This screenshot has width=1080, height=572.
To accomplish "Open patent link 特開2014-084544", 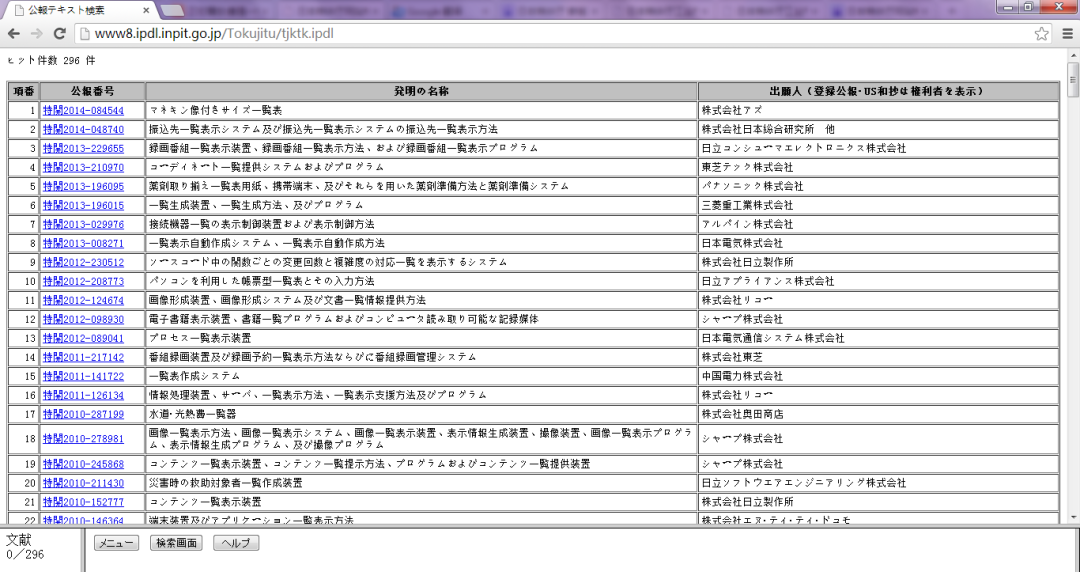I will (83, 110).
